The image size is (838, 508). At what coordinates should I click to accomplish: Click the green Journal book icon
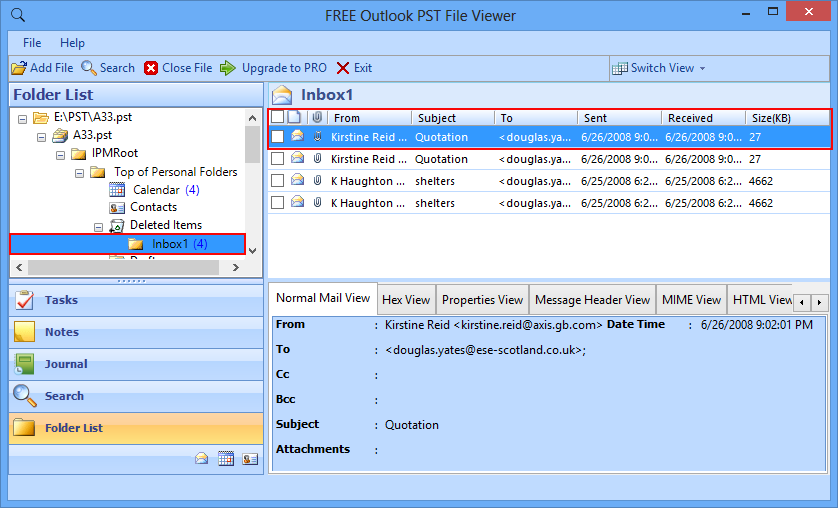(x=25, y=364)
